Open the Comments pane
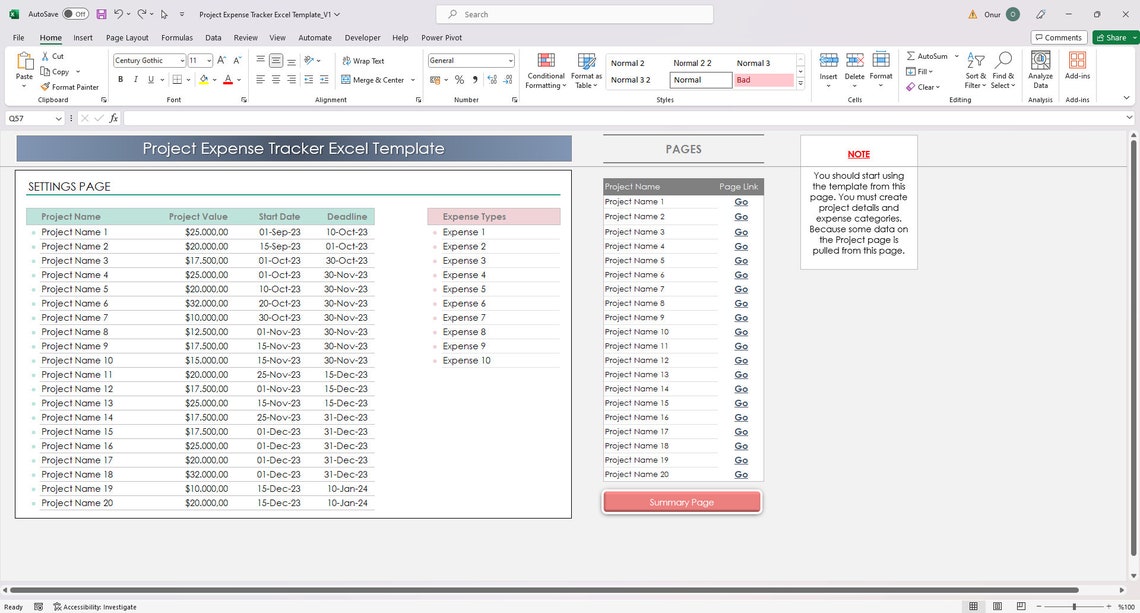 coord(1059,38)
